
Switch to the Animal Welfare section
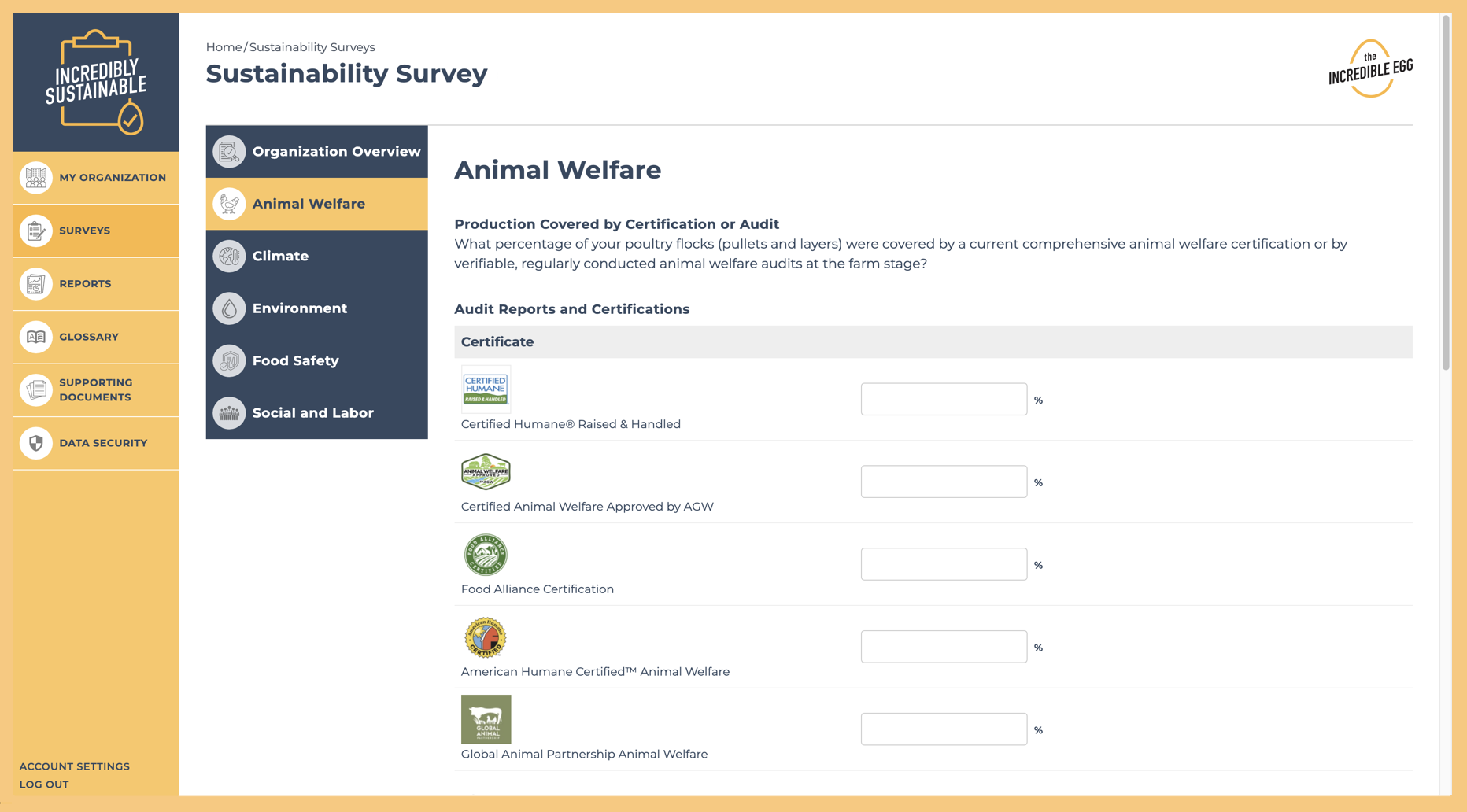point(309,204)
